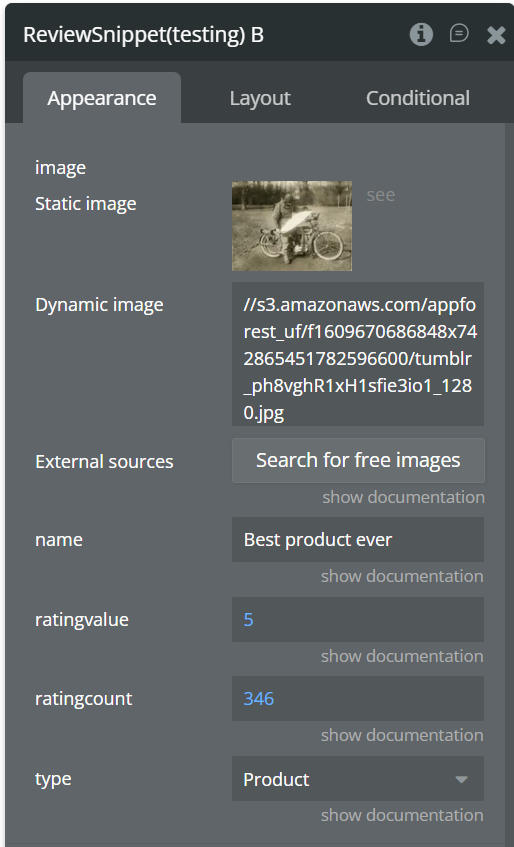Show documentation below ratingvalue field
514x847 pixels.
pos(402,656)
